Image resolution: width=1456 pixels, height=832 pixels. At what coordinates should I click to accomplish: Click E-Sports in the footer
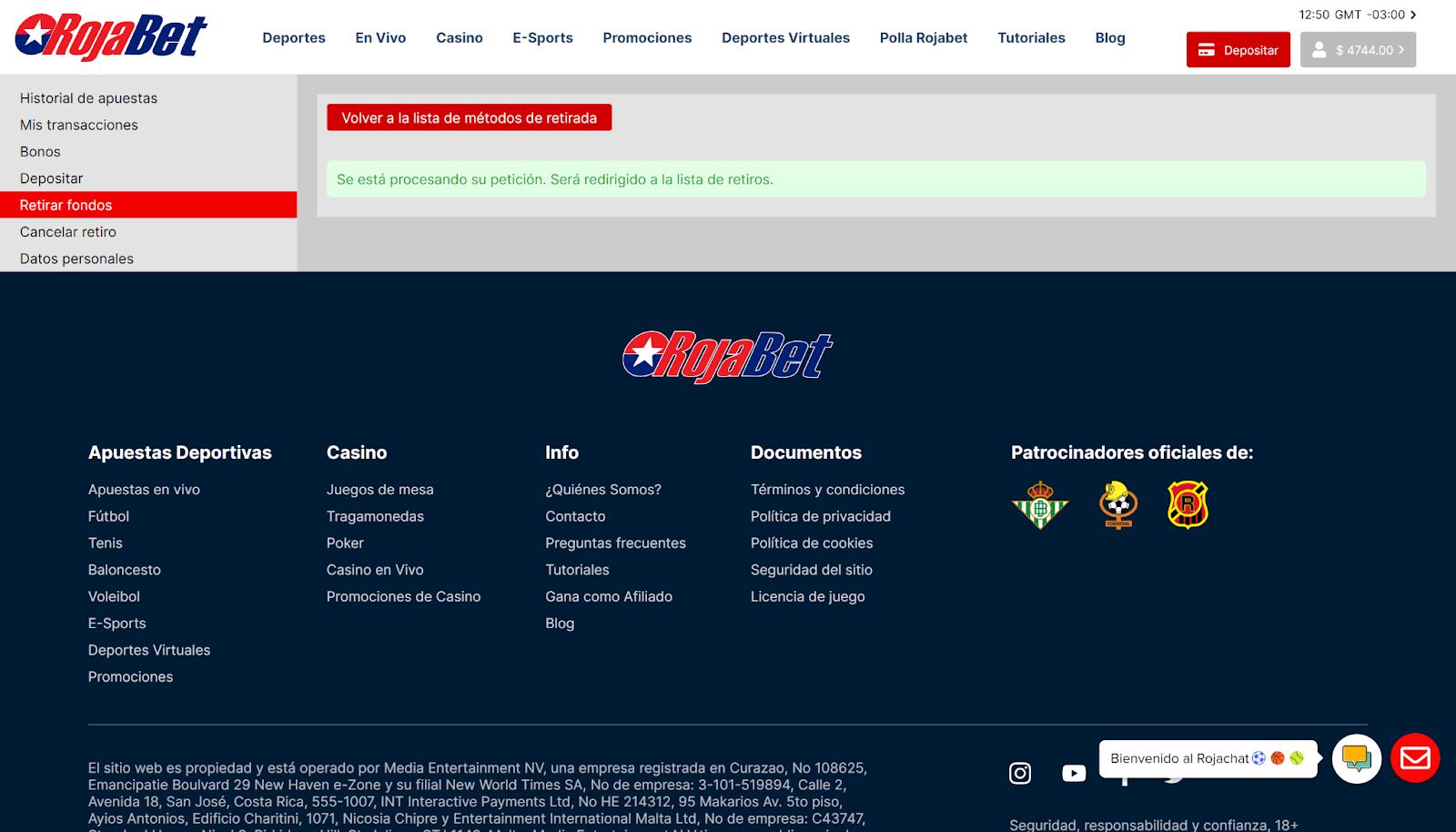[x=117, y=624]
